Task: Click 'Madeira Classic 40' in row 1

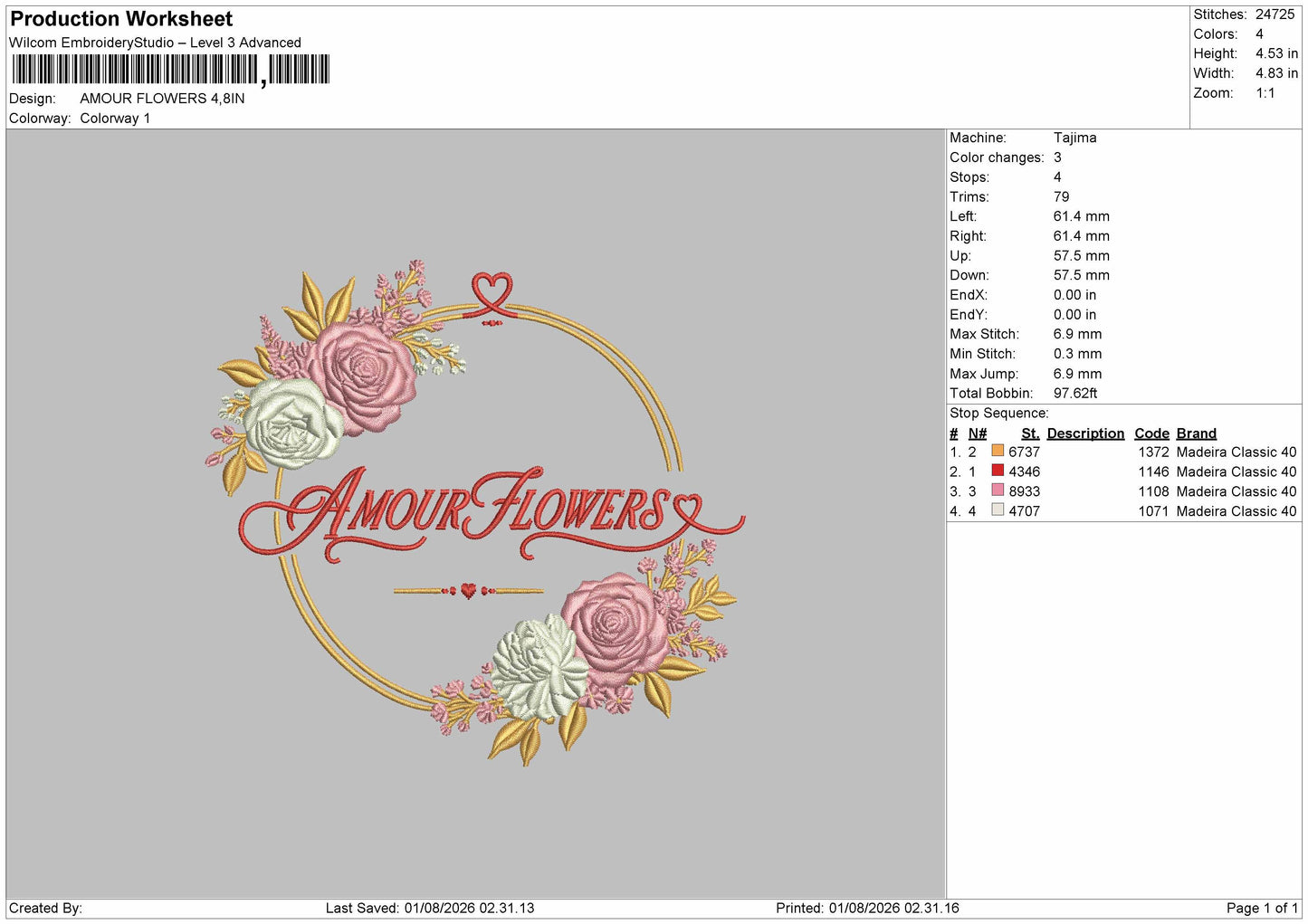Action: (1236, 452)
